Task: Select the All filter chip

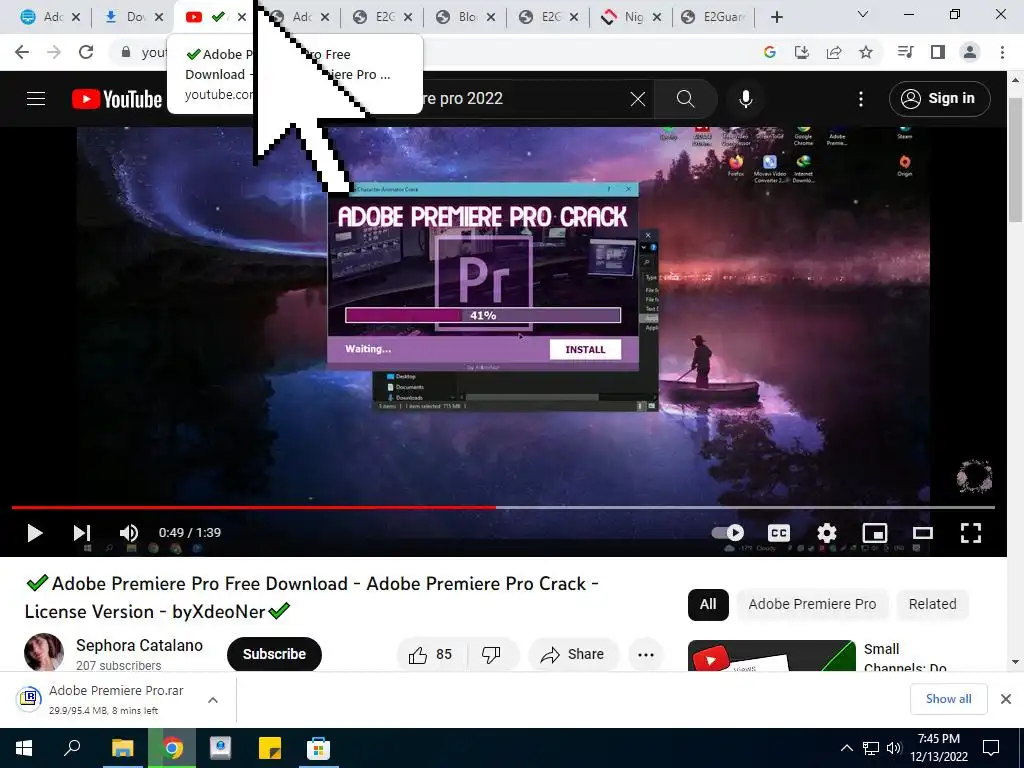Action: tap(708, 604)
